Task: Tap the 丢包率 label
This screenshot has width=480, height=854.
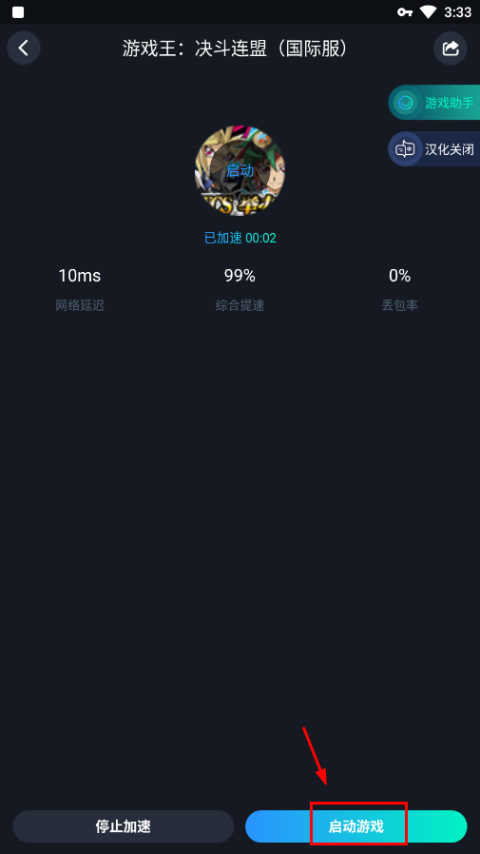Action: (399, 306)
